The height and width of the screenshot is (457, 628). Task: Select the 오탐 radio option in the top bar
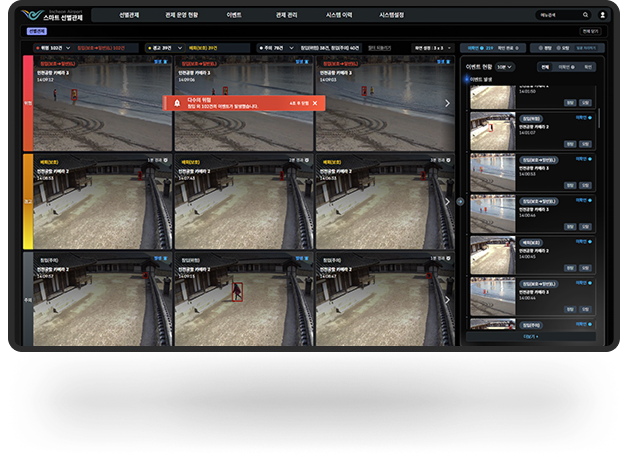coord(565,47)
